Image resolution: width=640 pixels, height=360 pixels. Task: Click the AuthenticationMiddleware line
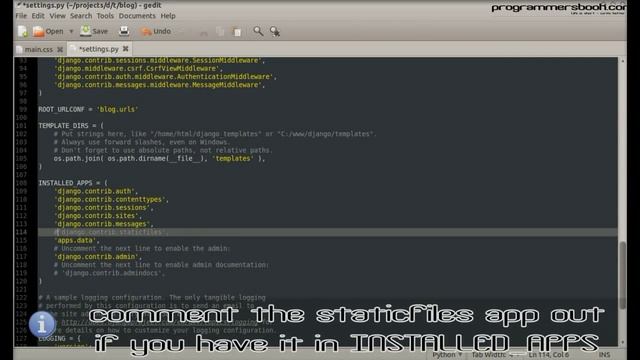pos(165,77)
